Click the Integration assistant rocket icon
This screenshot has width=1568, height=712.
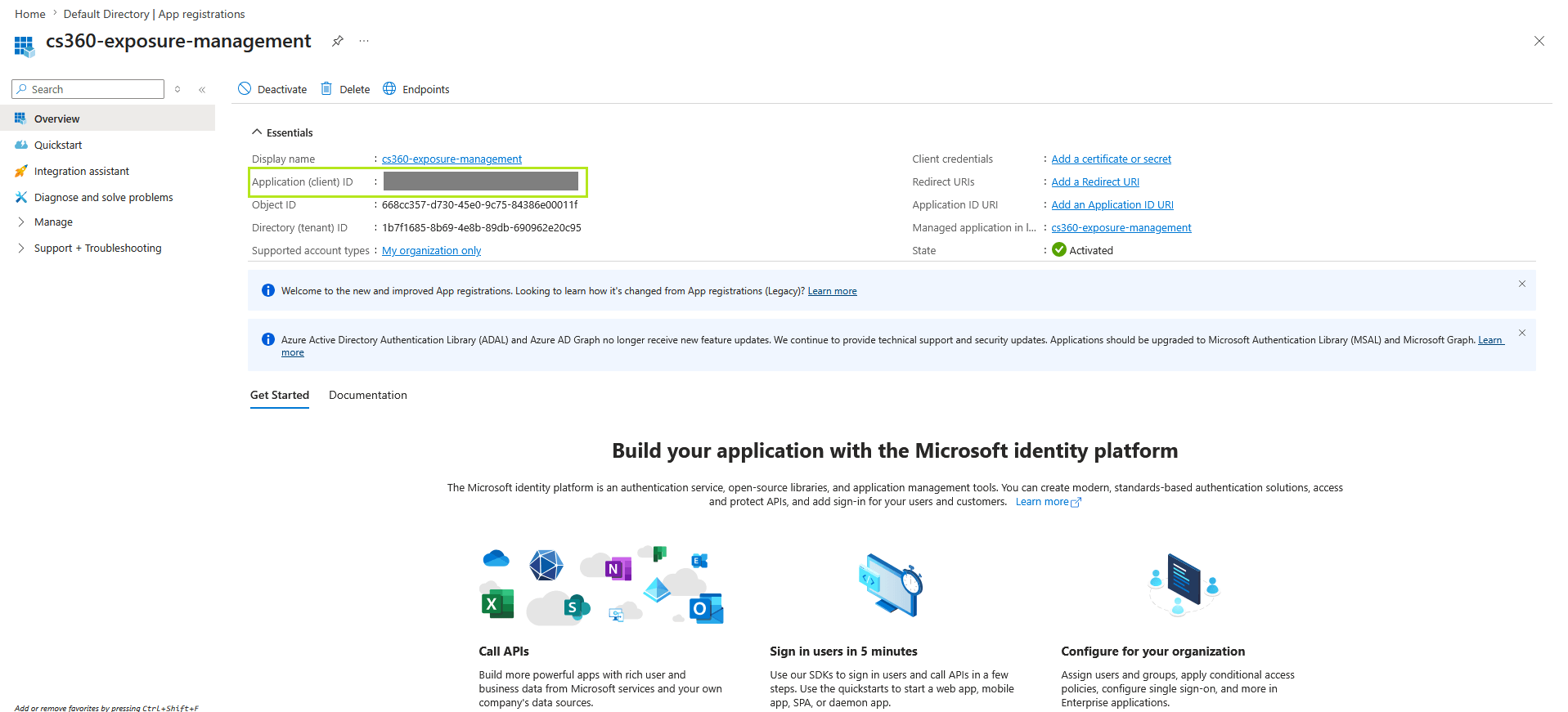[21, 171]
